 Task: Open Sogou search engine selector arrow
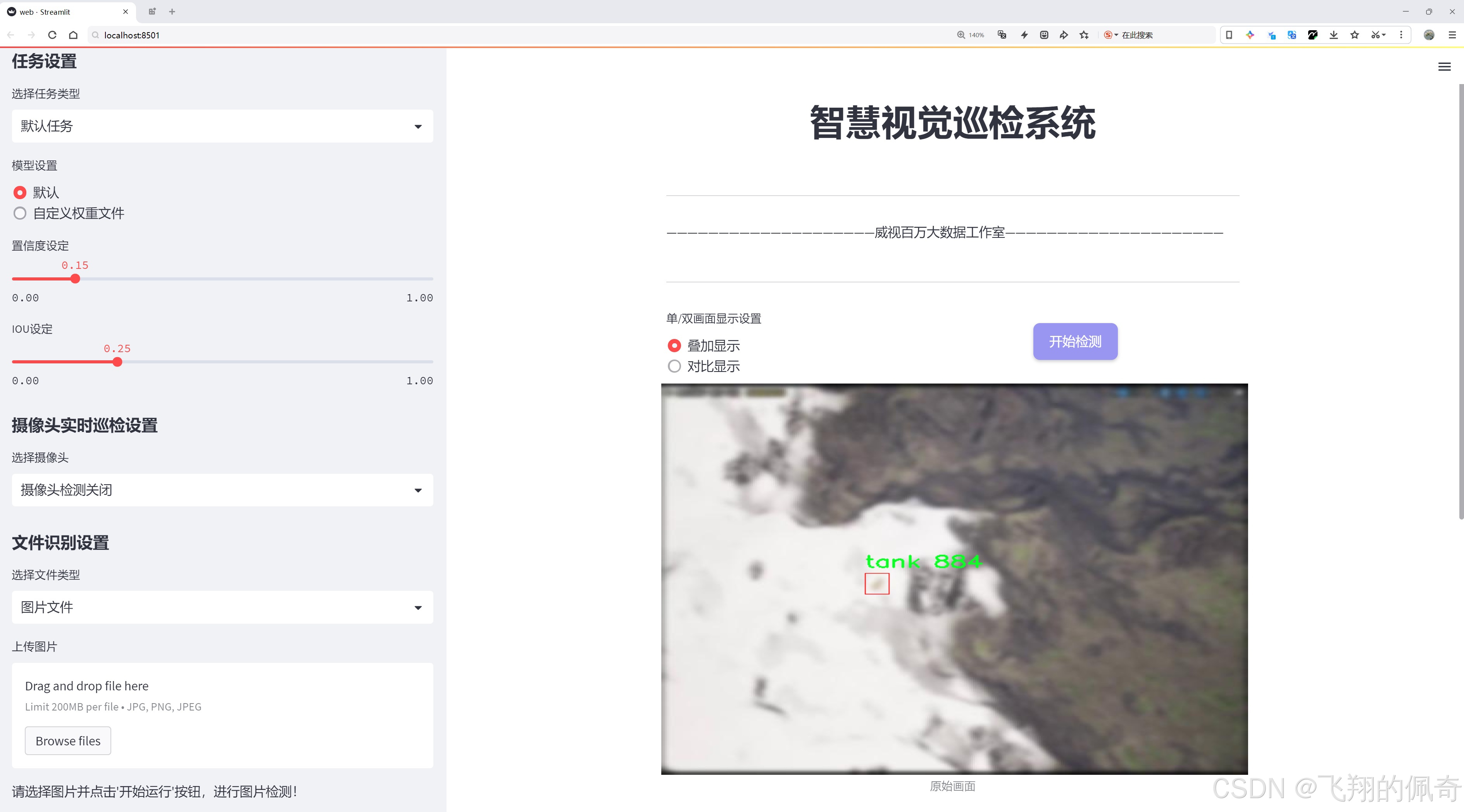[1116, 35]
